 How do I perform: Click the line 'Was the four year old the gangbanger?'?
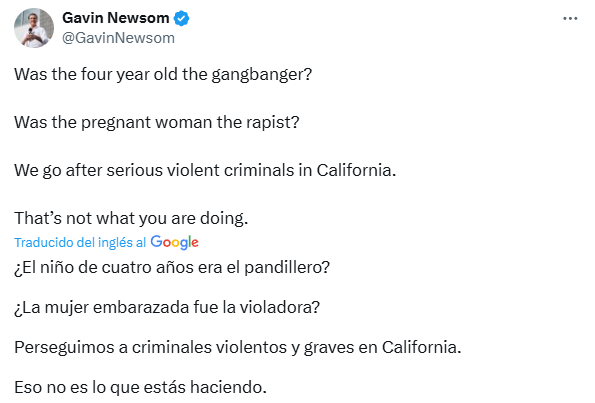[163, 74]
